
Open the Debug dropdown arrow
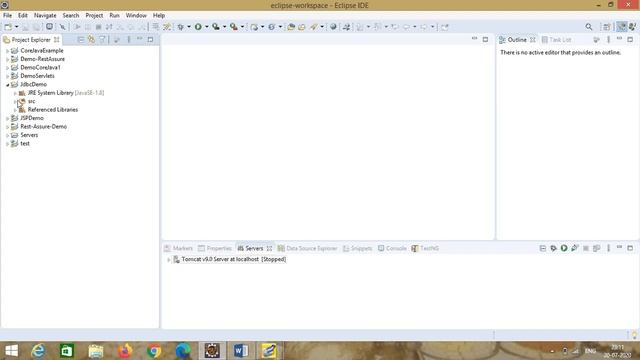(189, 27)
